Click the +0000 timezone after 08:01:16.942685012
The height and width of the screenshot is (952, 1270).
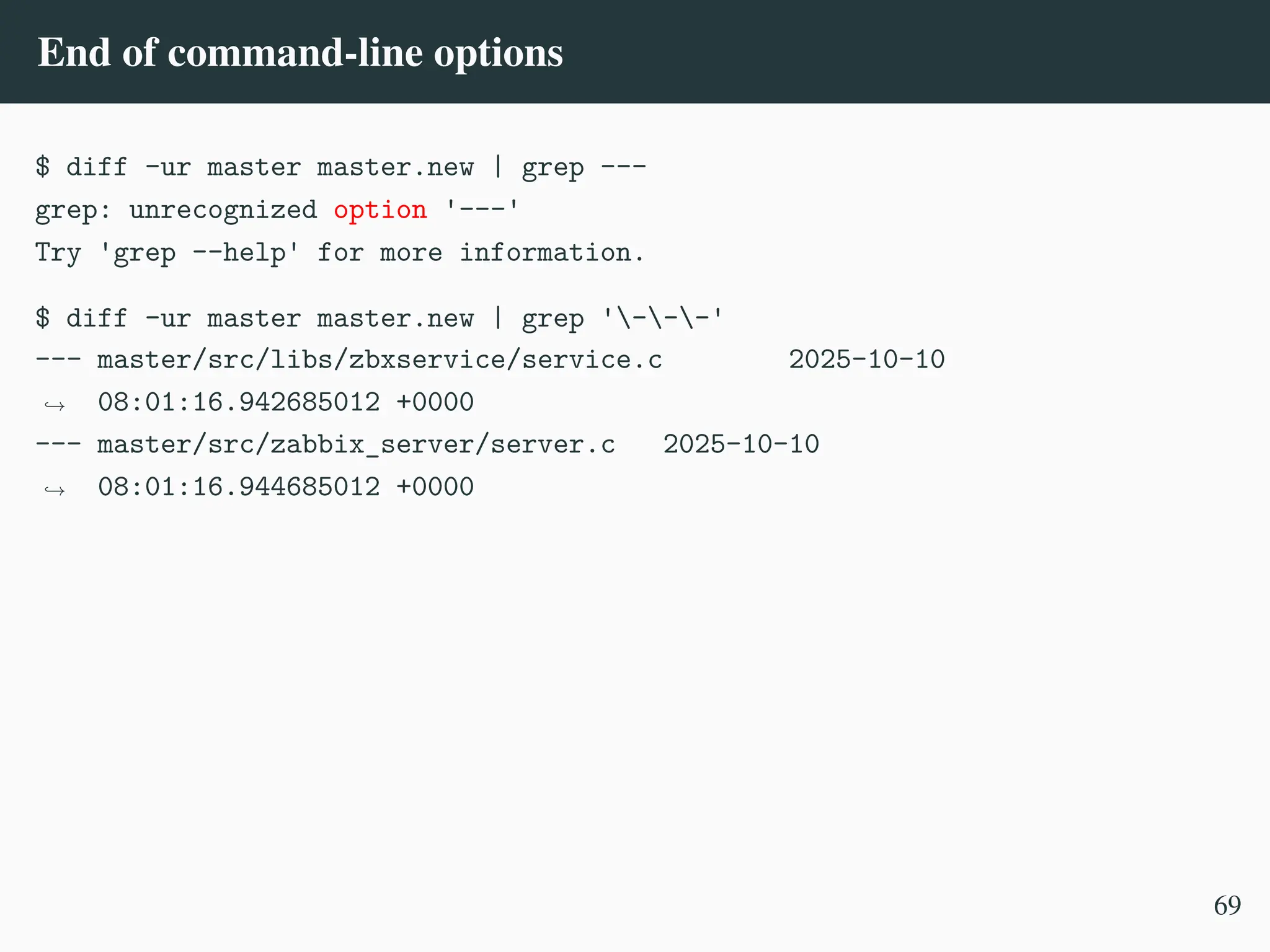click(x=435, y=402)
